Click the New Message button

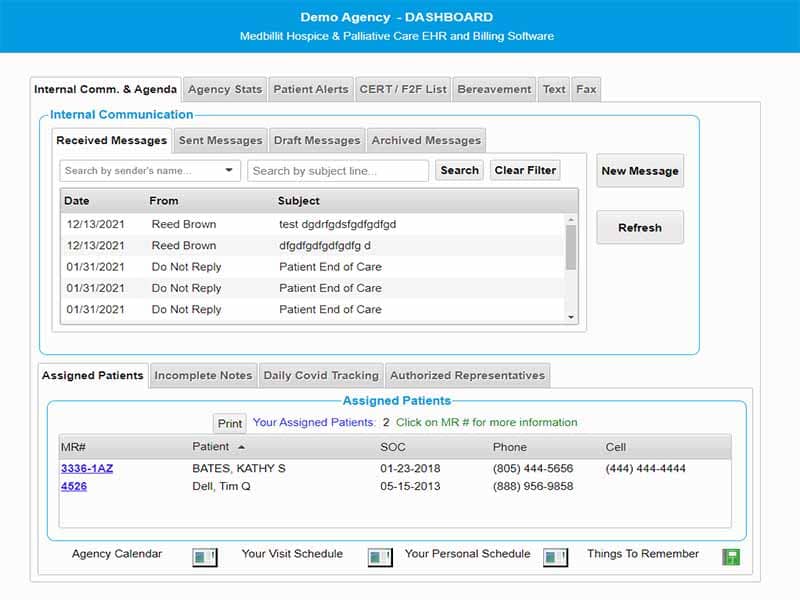coord(640,171)
